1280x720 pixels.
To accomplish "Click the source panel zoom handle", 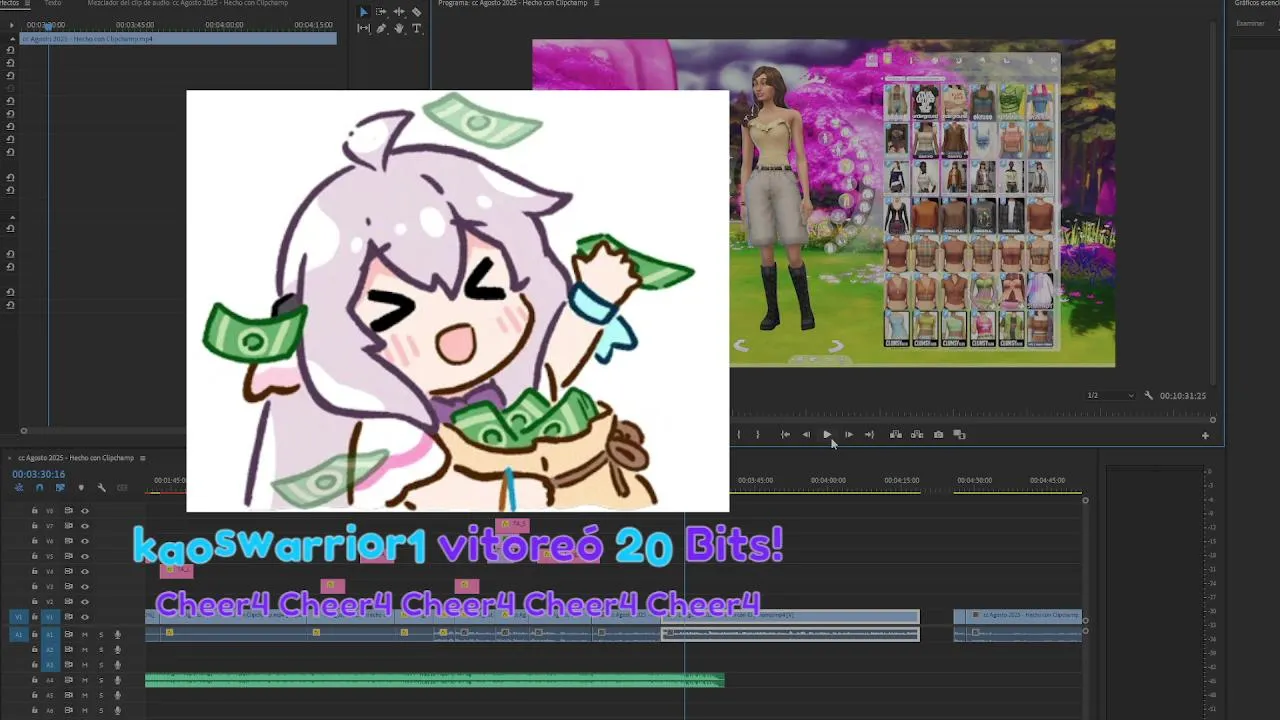I will tap(23, 431).
